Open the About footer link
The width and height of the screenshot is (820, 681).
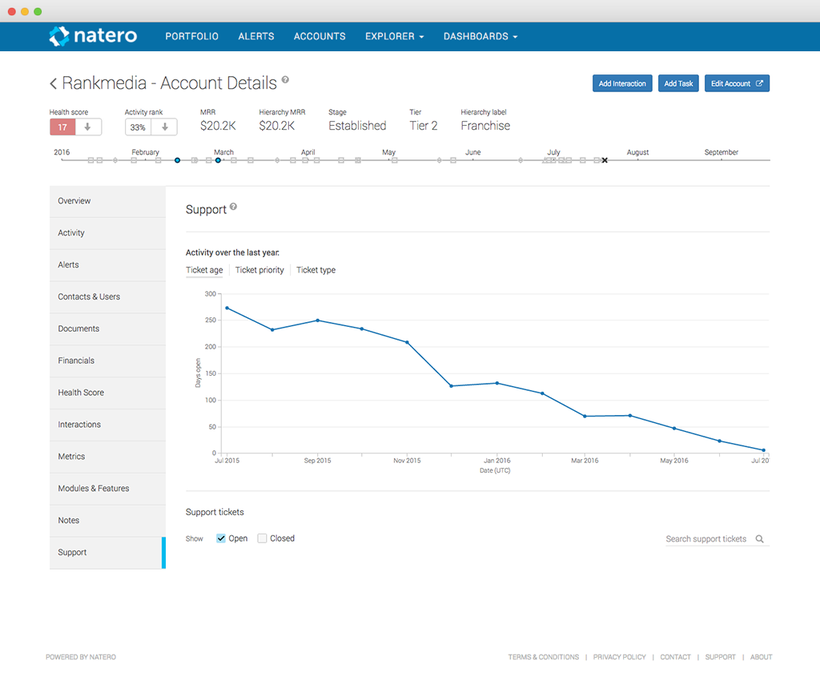point(761,657)
